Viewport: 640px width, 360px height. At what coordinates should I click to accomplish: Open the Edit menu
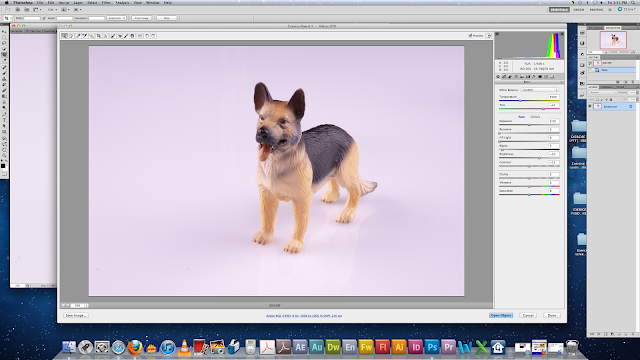tap(51, 2)
